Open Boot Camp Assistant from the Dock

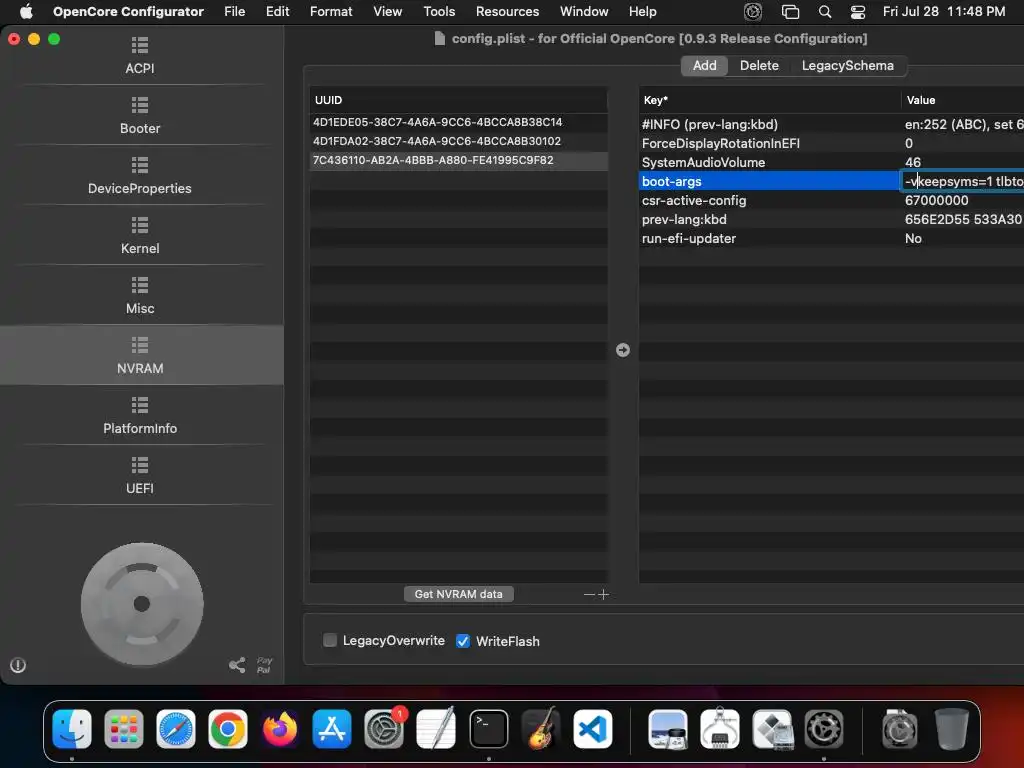772,729
